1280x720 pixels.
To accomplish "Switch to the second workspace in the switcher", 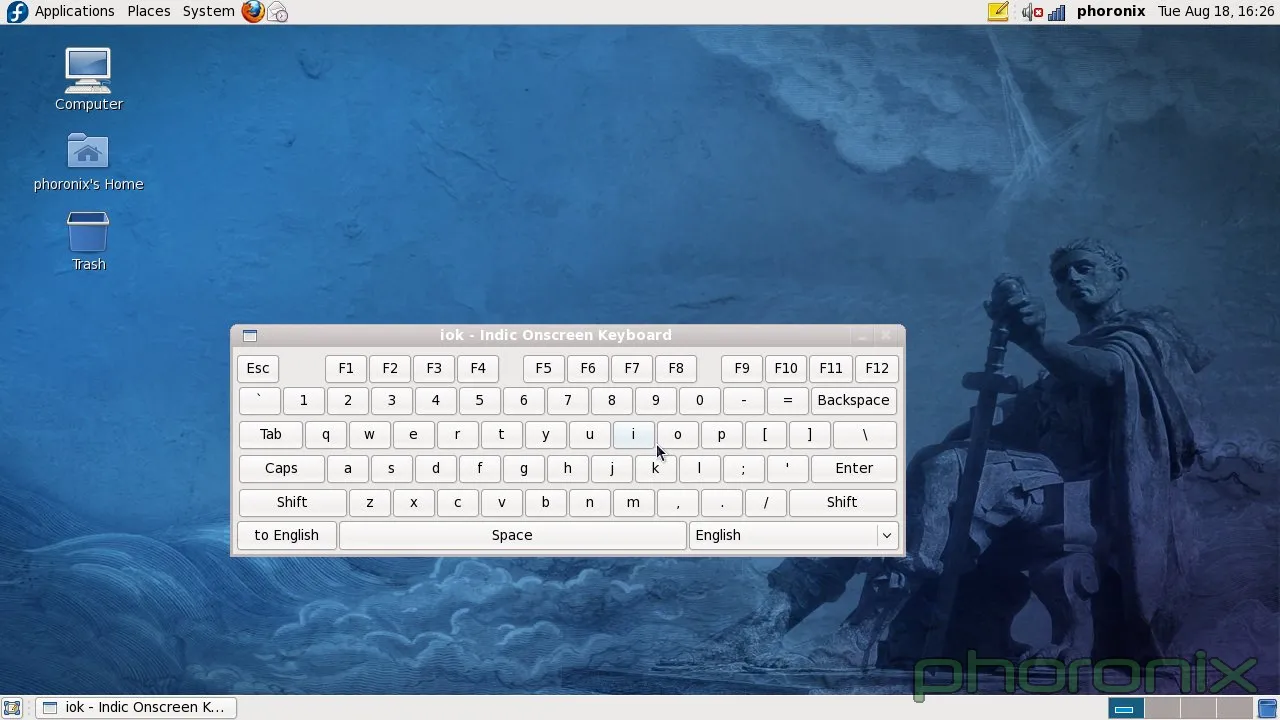I will [x=1162, y=708].
